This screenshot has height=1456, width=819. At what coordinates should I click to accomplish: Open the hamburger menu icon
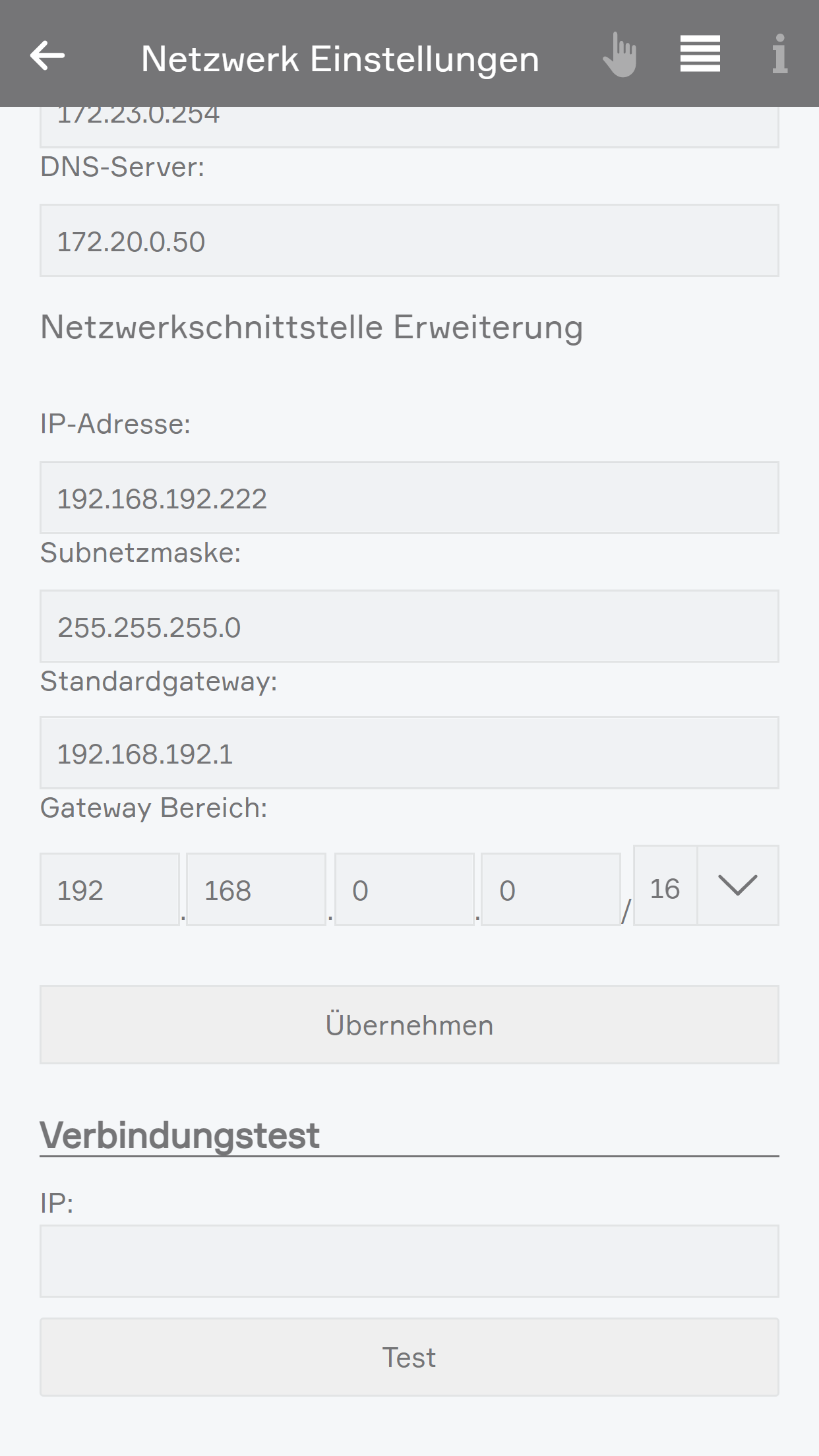click(700, 54)
